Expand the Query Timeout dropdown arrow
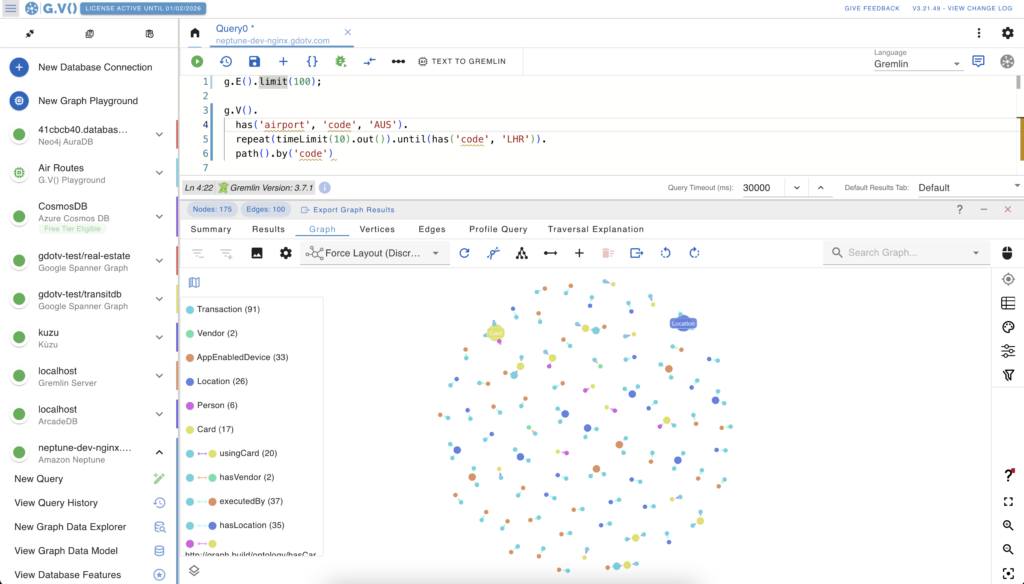The image size is (1024, 584). tap(797, 187)
